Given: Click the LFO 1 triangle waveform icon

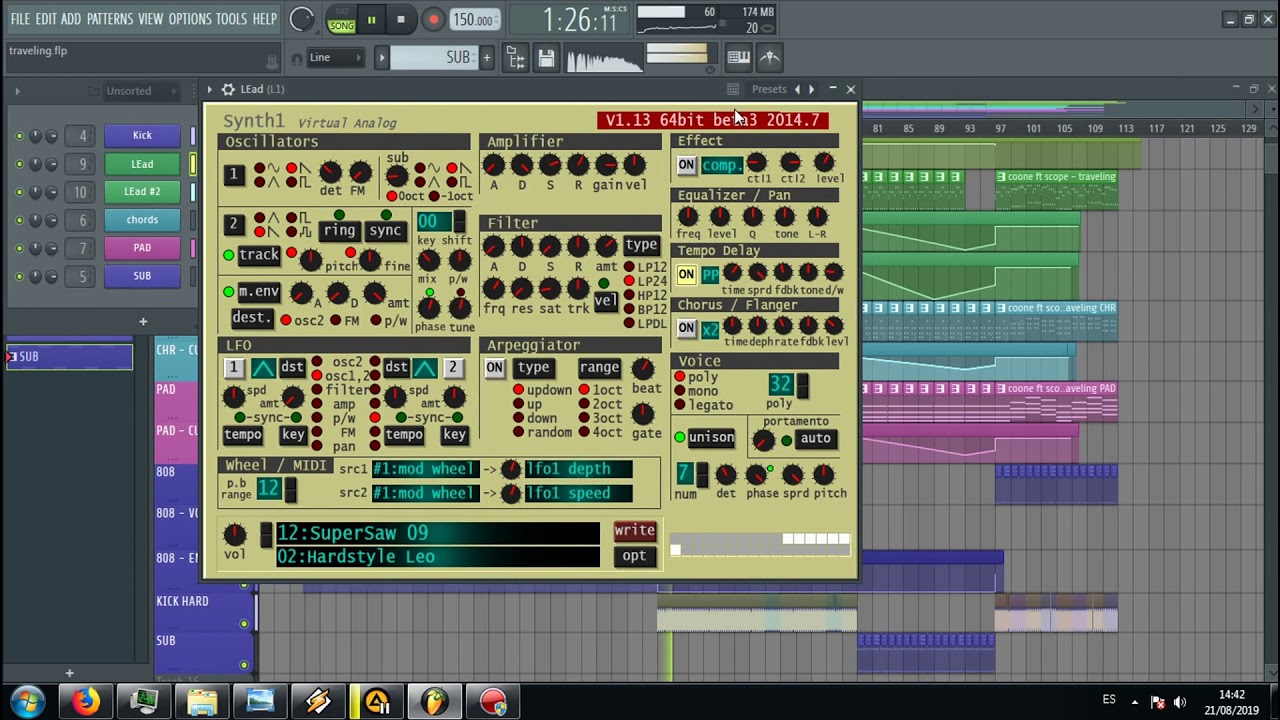Looking at the screenshot, I should [x=263, y=368].
